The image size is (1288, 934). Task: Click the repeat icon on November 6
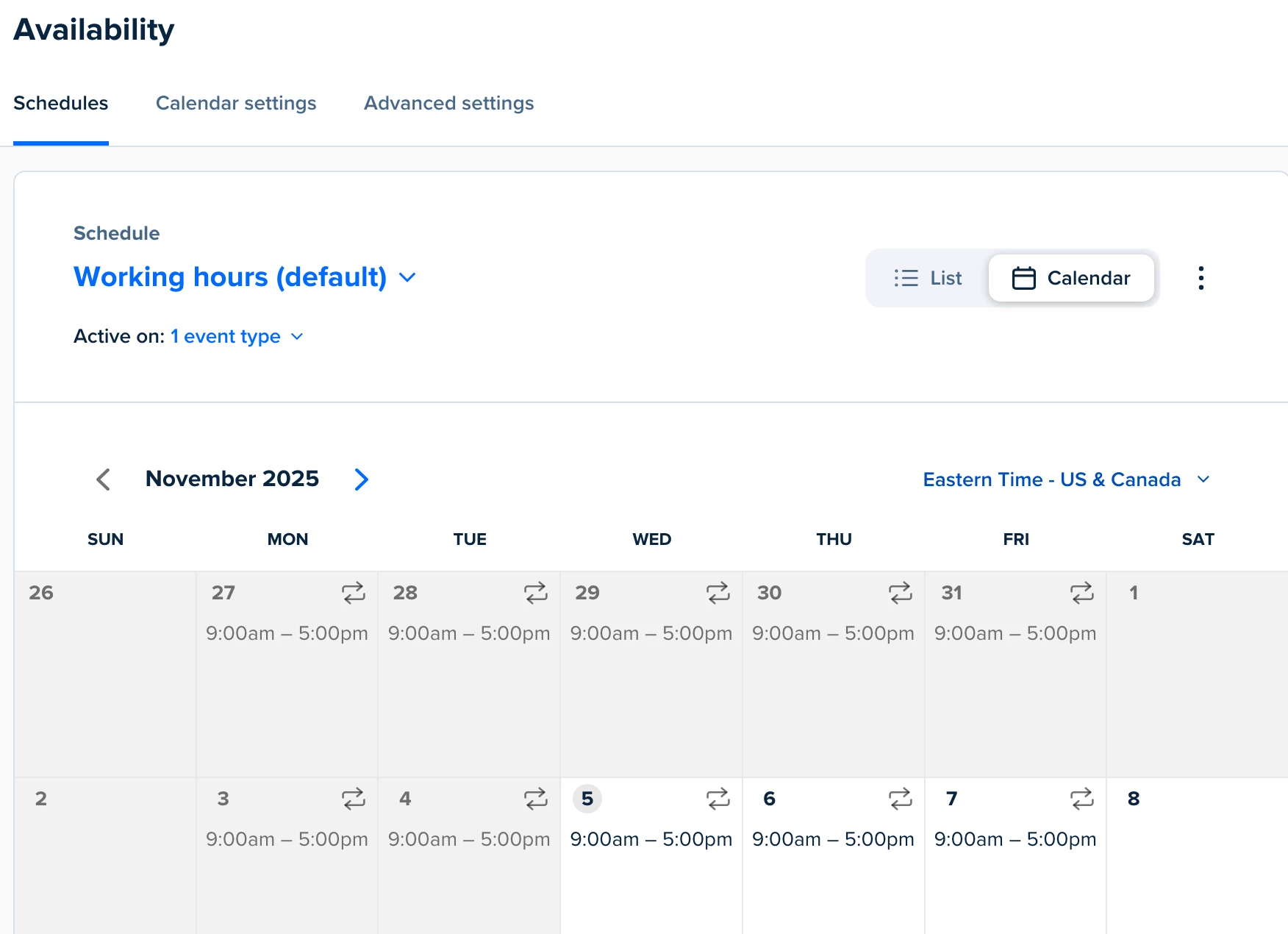coord(901,799)
